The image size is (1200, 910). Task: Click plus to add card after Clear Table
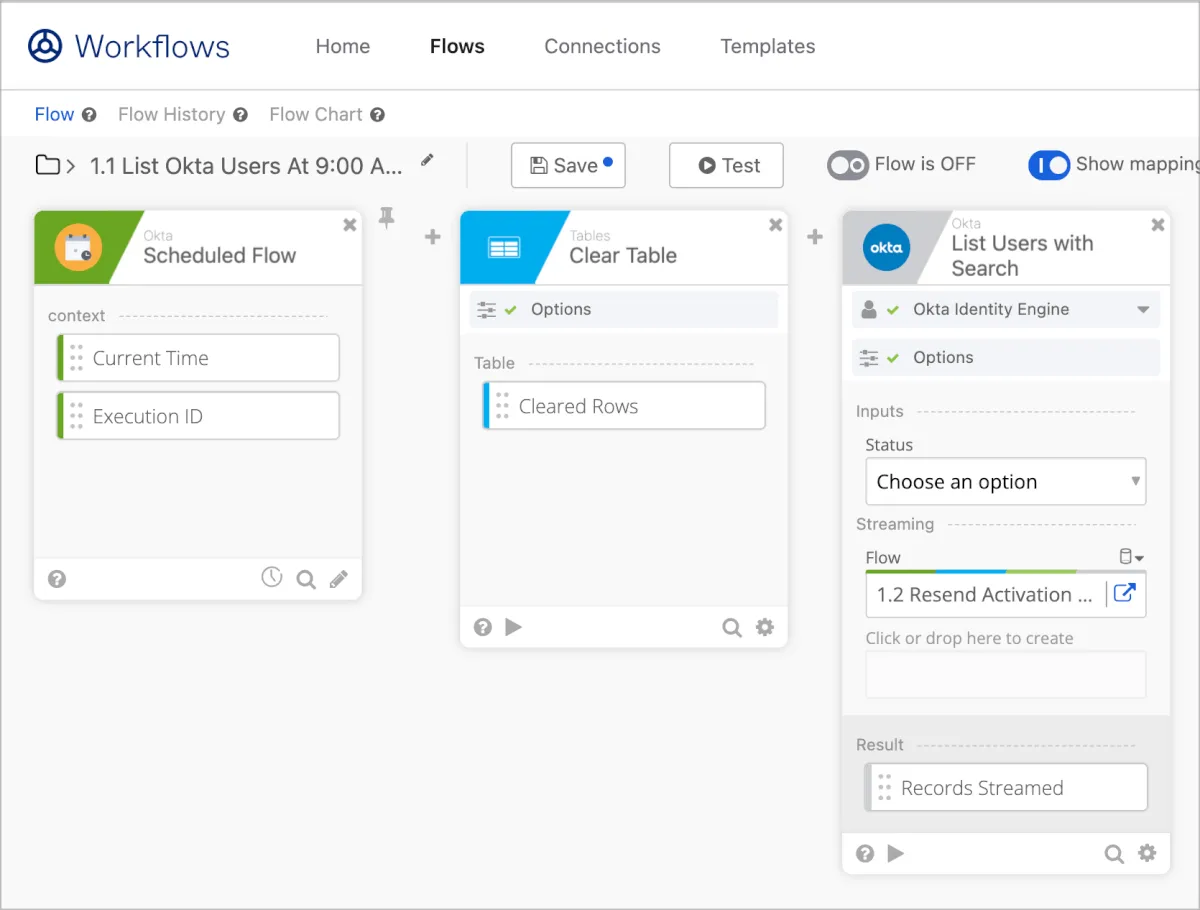tap(815, 237)
